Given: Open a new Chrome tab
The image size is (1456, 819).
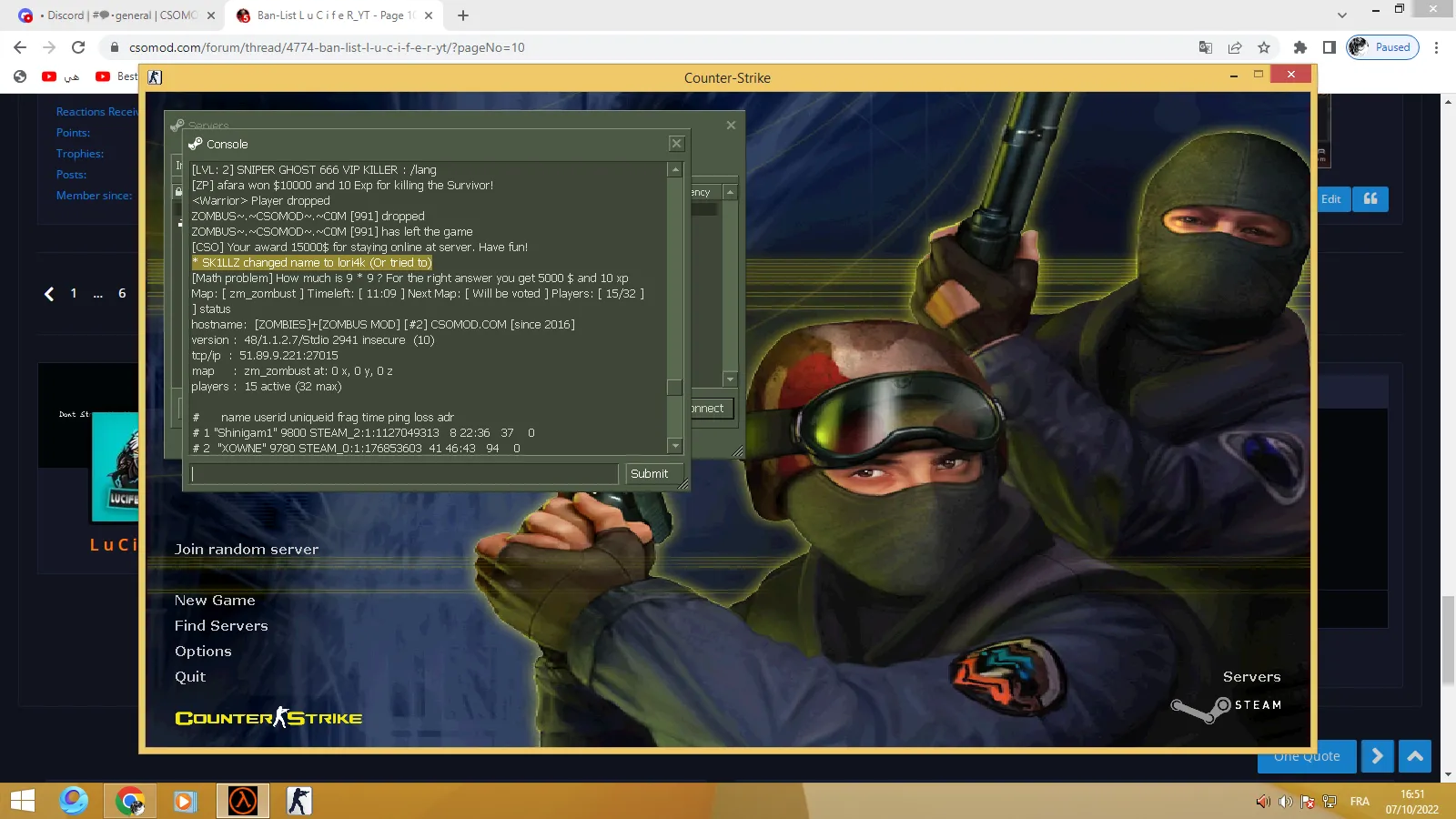Looking at the screenshot, I should [x=463, y=15].
